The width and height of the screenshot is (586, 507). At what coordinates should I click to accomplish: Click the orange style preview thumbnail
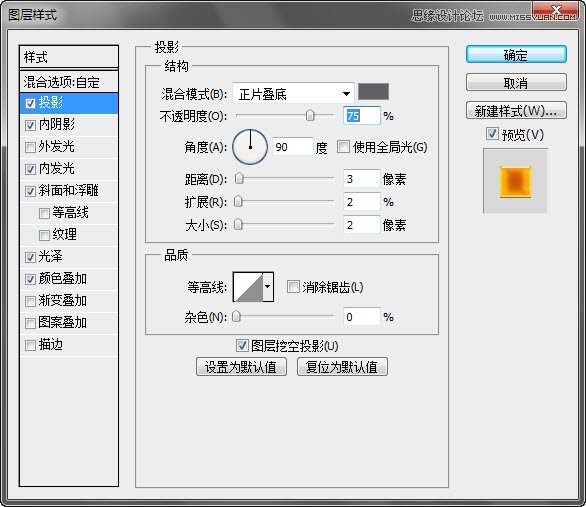point(515,182)
